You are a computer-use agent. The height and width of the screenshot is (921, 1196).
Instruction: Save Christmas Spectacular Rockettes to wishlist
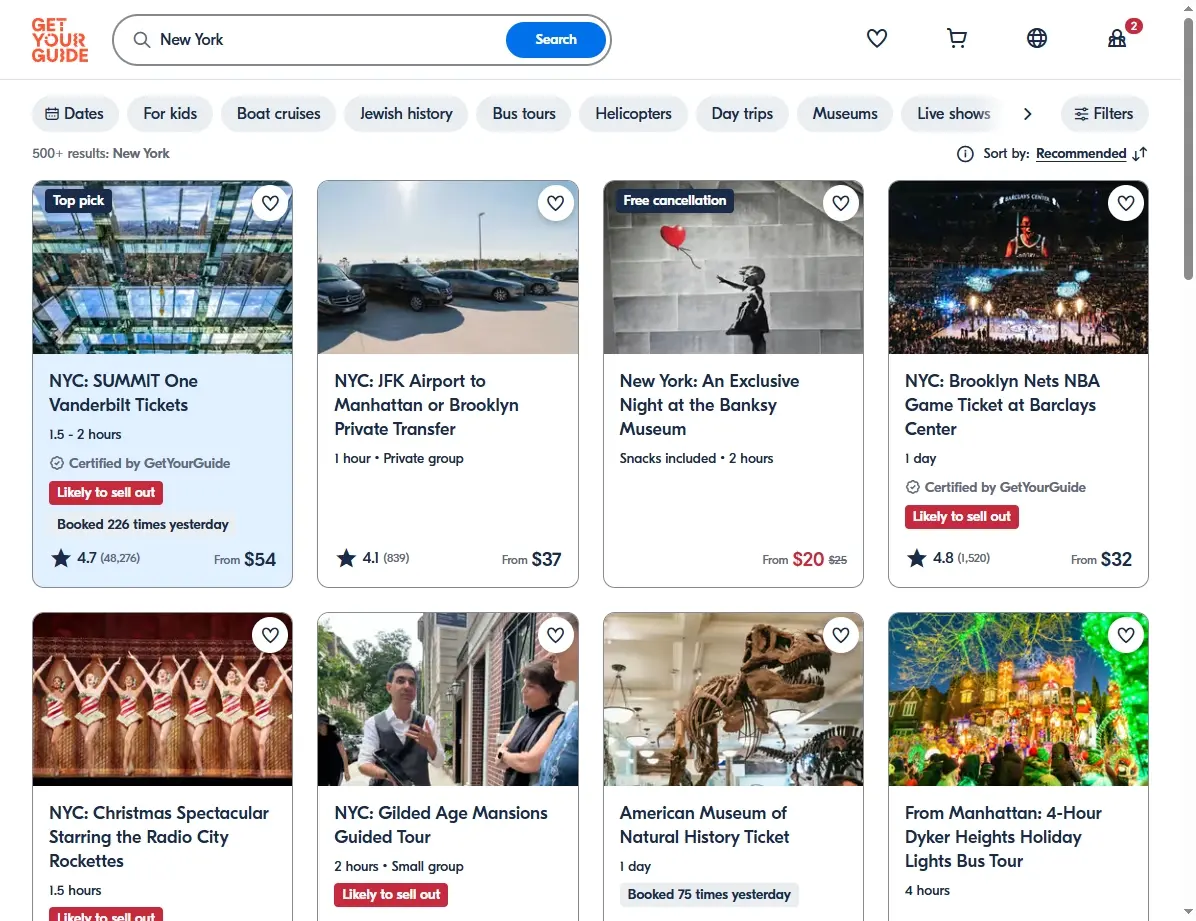[x=270, y=635]
